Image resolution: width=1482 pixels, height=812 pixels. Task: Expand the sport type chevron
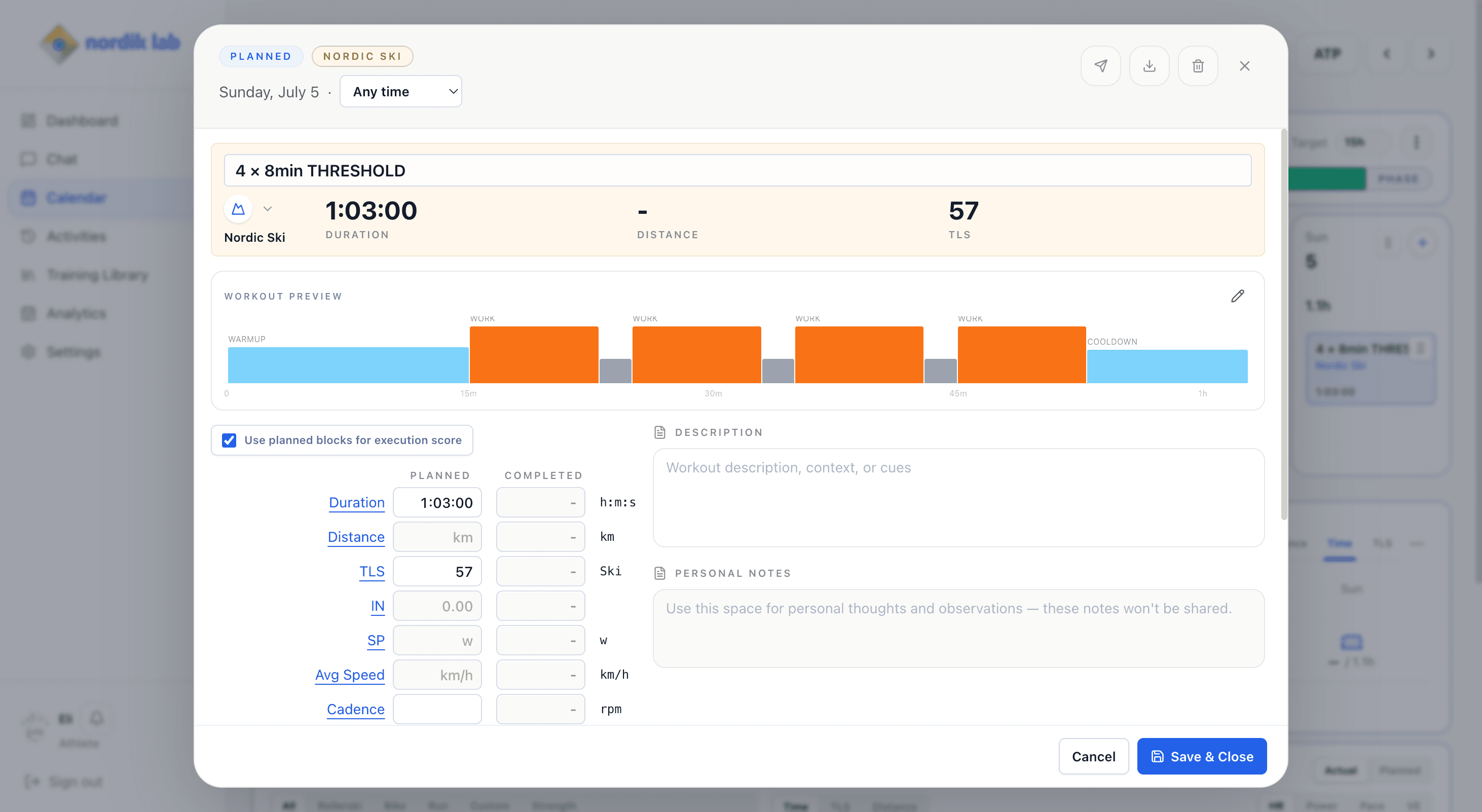[268, 209]
